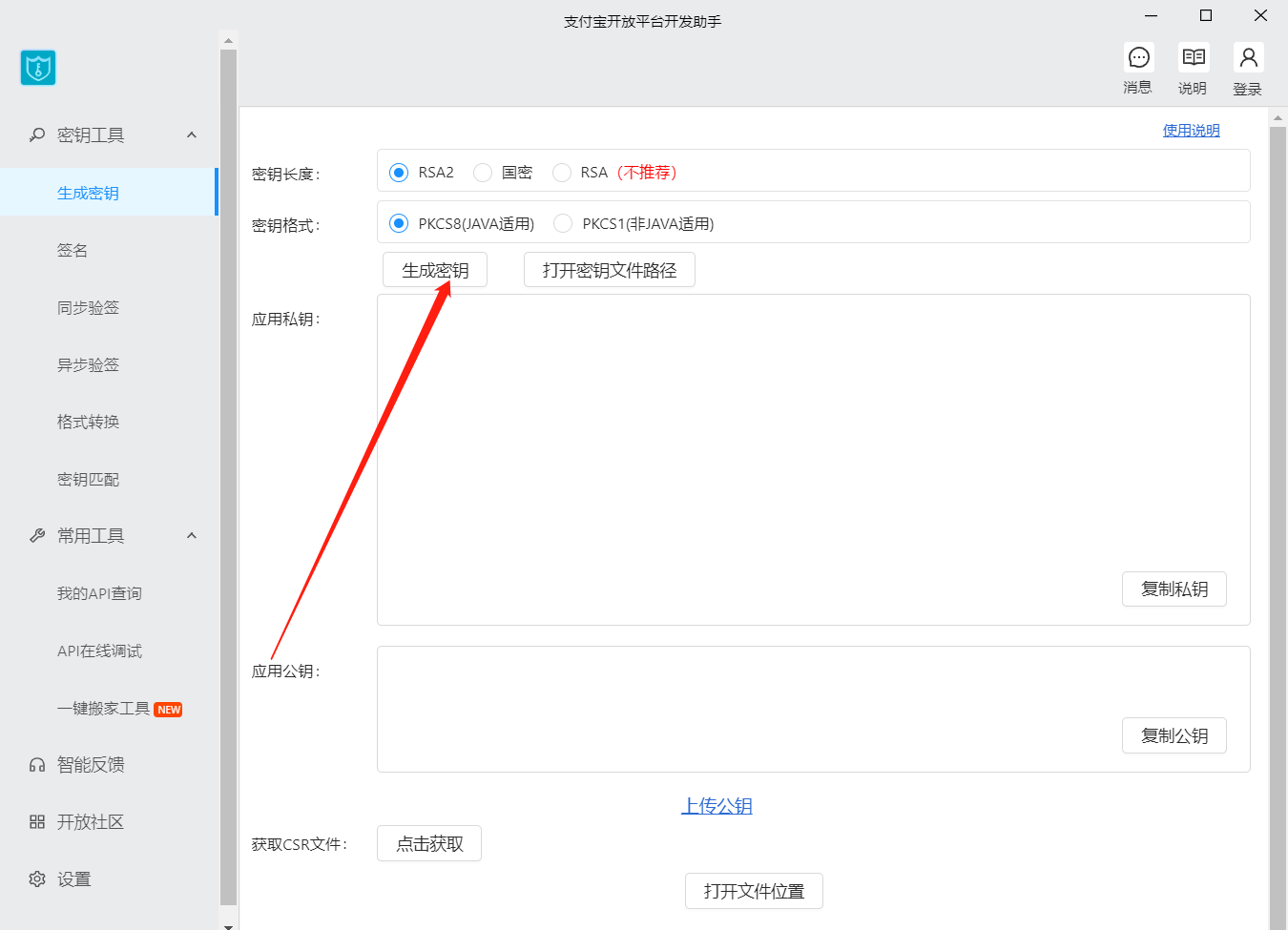1288x930 pixels.
Task: Click the sidebar vertical scrollbar
Action: coord(228,477)
